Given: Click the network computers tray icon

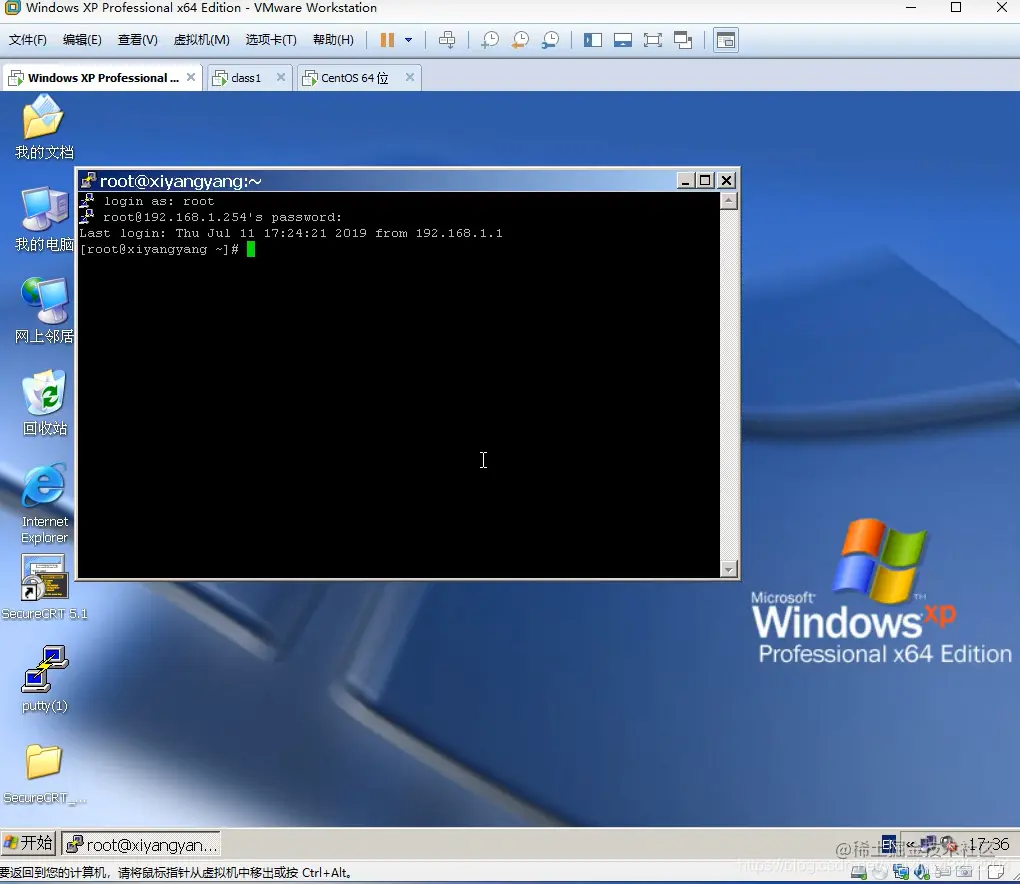Looking at the screenshot, I should [929, 844].
